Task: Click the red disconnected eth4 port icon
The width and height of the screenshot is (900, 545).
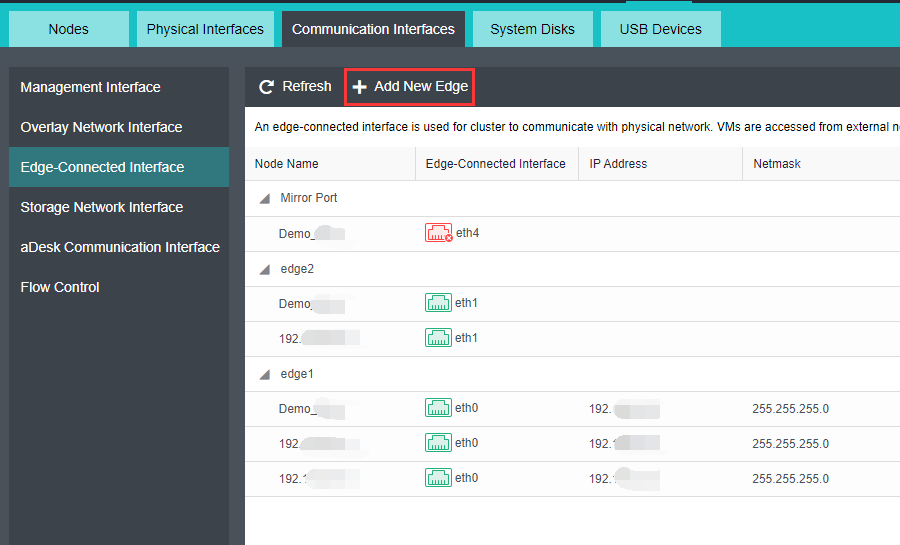Action: point(439,233)
